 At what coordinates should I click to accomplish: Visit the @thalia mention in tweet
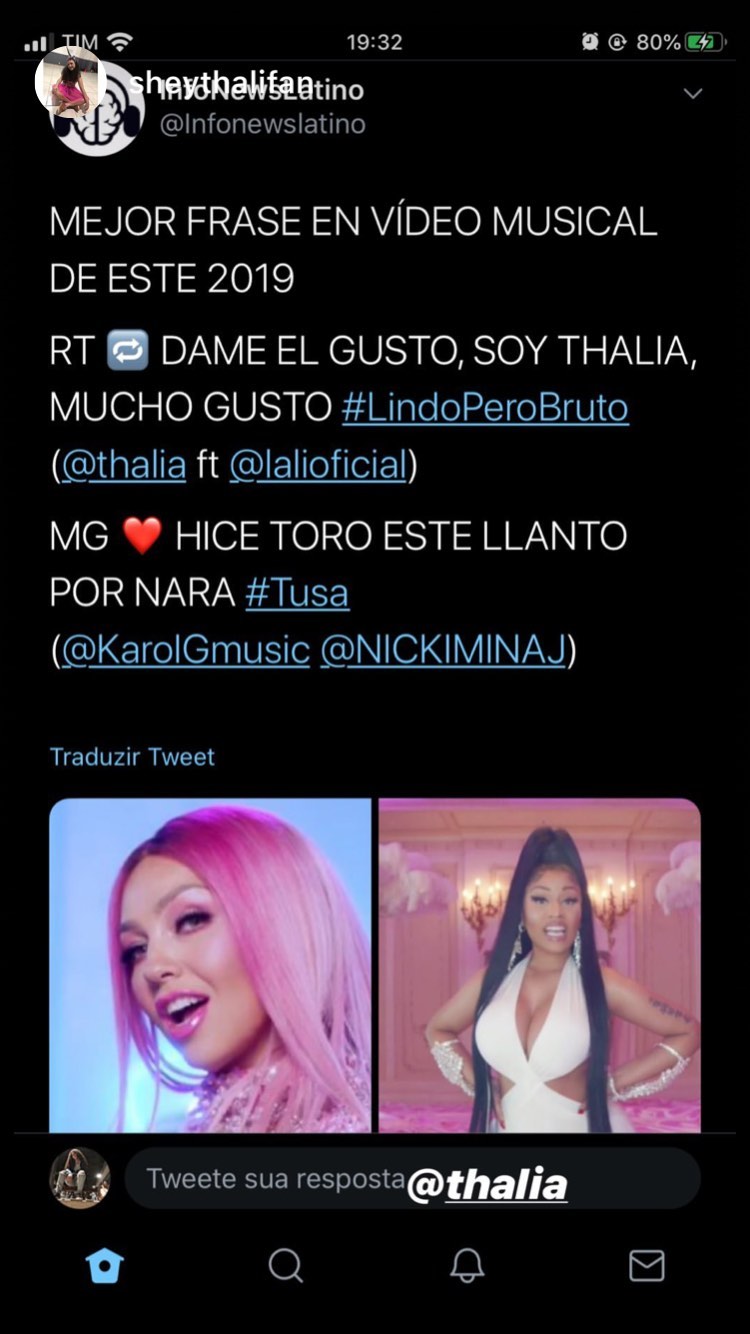[123, 465]
